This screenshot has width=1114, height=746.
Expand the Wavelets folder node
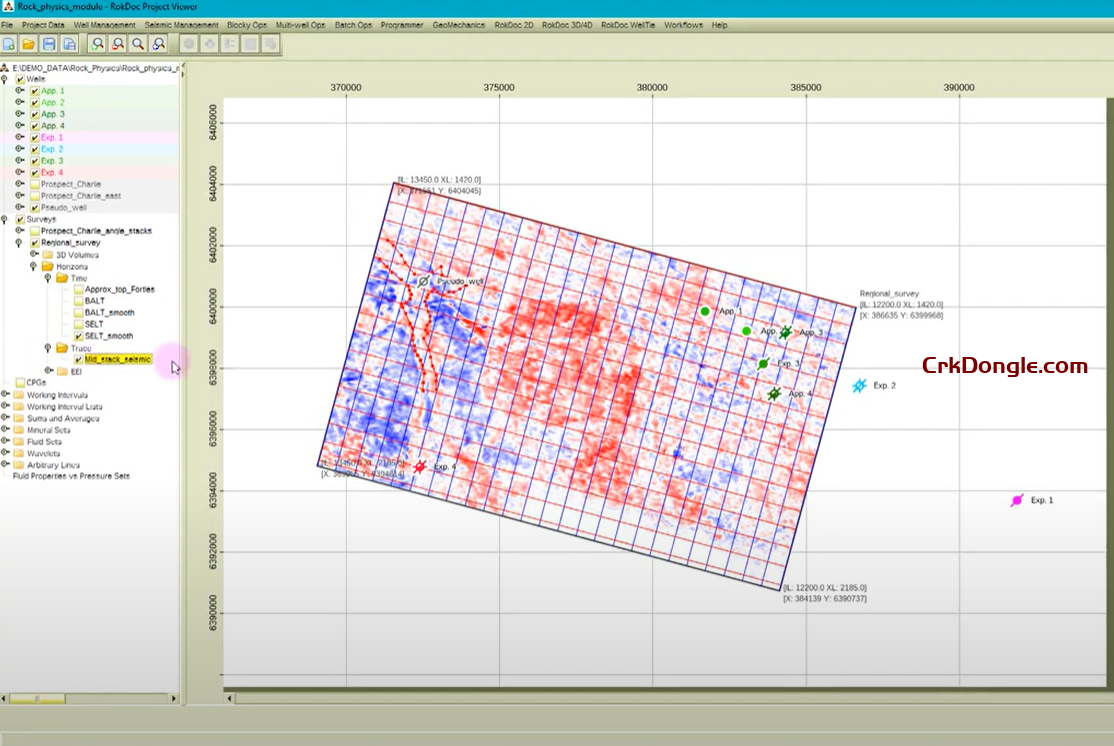(x=6, y=452)
